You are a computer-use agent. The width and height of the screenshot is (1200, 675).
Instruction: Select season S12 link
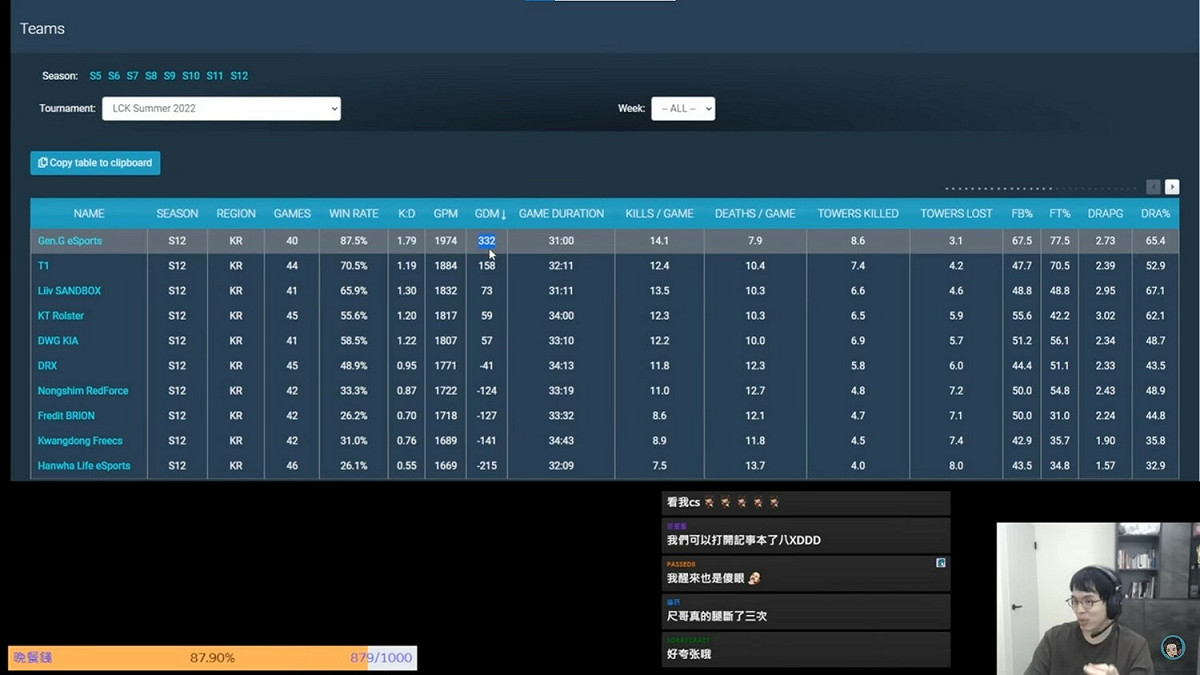(x=239, y=76)
